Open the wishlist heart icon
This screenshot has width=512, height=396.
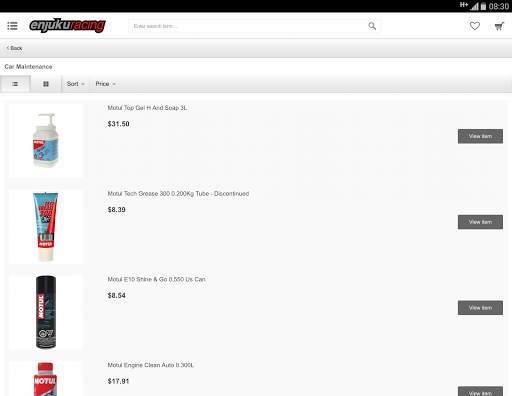[x=475, y=26]
